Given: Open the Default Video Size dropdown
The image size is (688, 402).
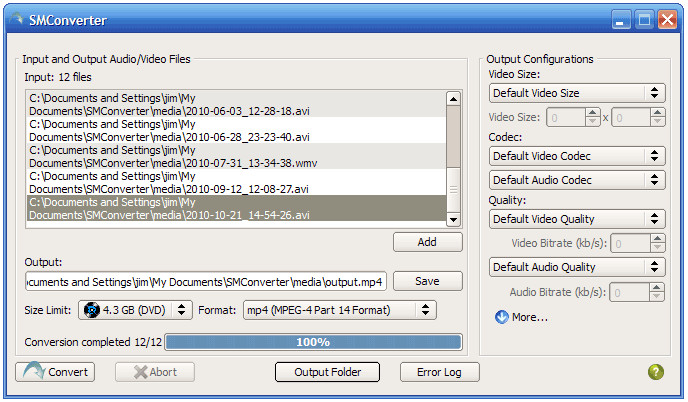Looking at the screenshot, I should (x=577, y=93).
